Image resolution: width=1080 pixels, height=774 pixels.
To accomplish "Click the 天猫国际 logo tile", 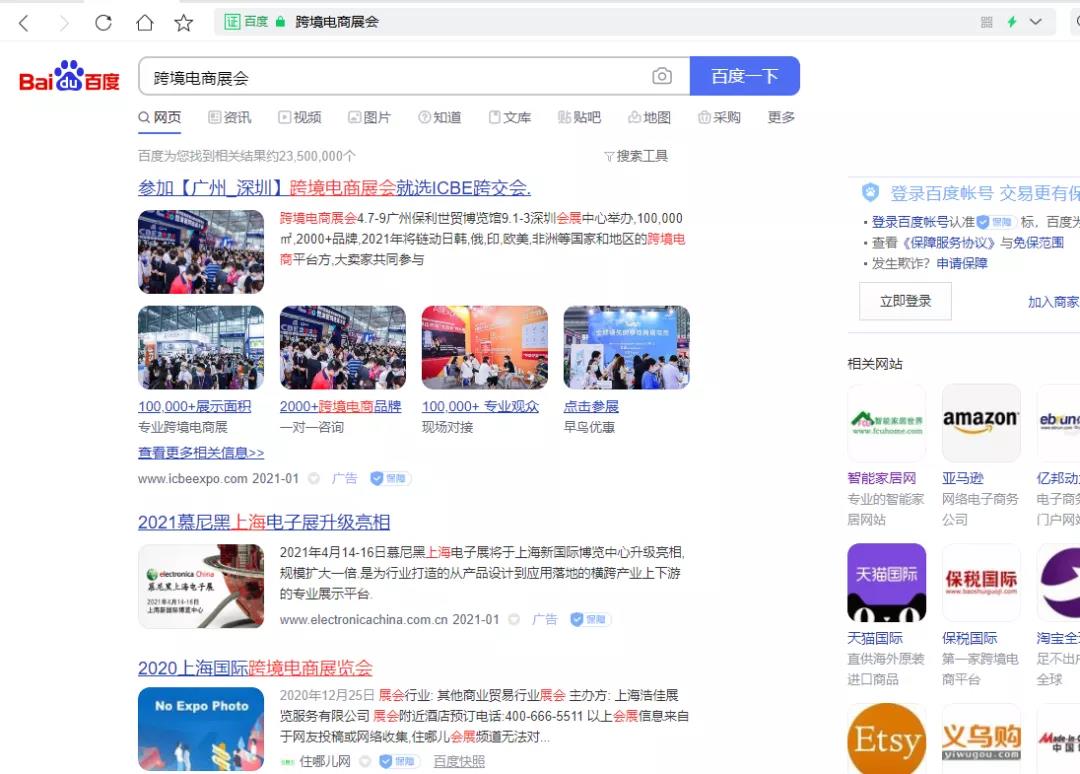I will pyautogui.click(x=886, y=583).
